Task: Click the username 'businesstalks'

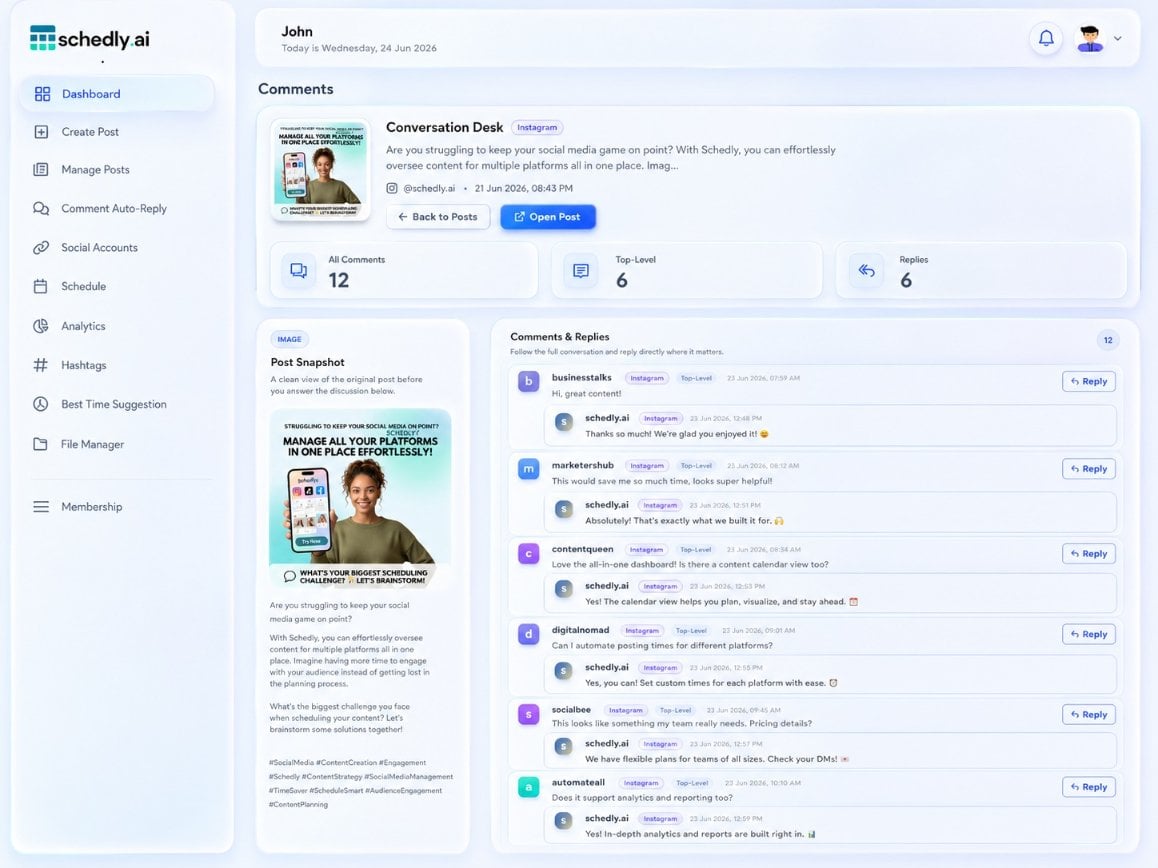Action: click(x=581, y=377)
